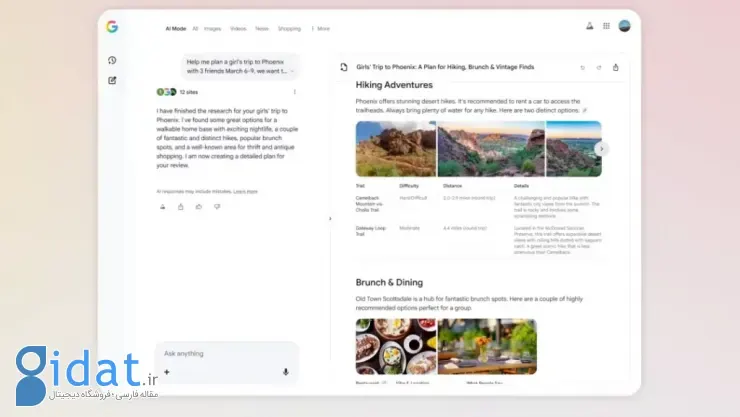The height and width of the screenshot is (417, 740).
Task: Share the AI response
Action: (x=181, y=207)
